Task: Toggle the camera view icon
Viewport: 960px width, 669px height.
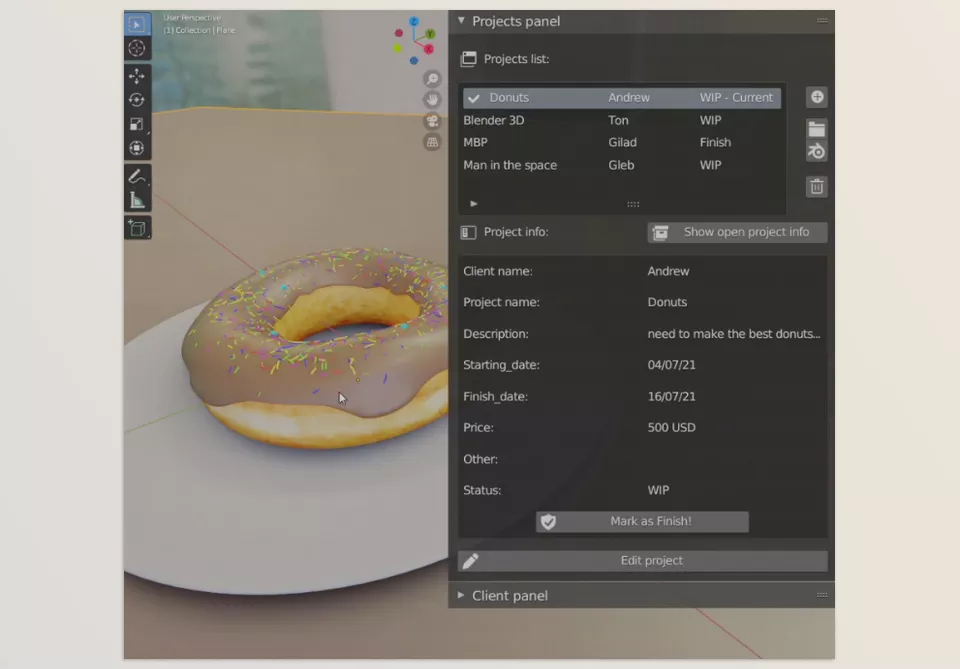Action: (x=432, y=121)
